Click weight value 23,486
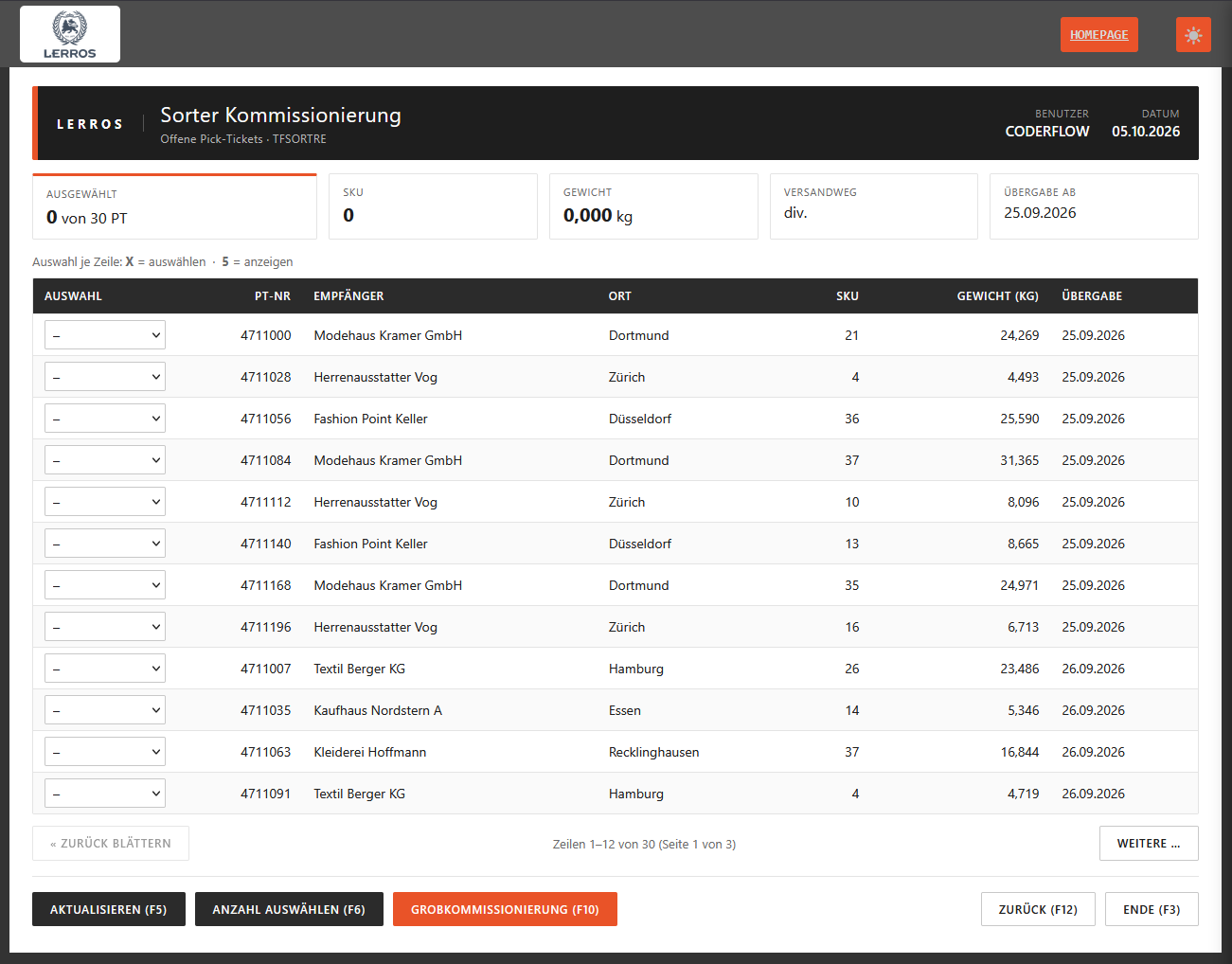This screenshot has height=964, width=1232. [1019, 669]
